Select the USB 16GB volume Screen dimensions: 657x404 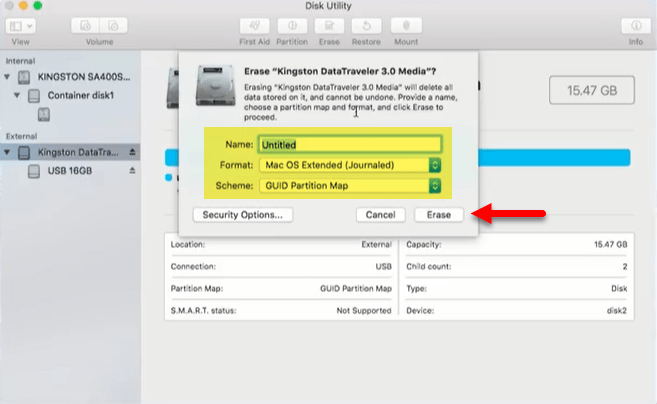coord(70,171)
